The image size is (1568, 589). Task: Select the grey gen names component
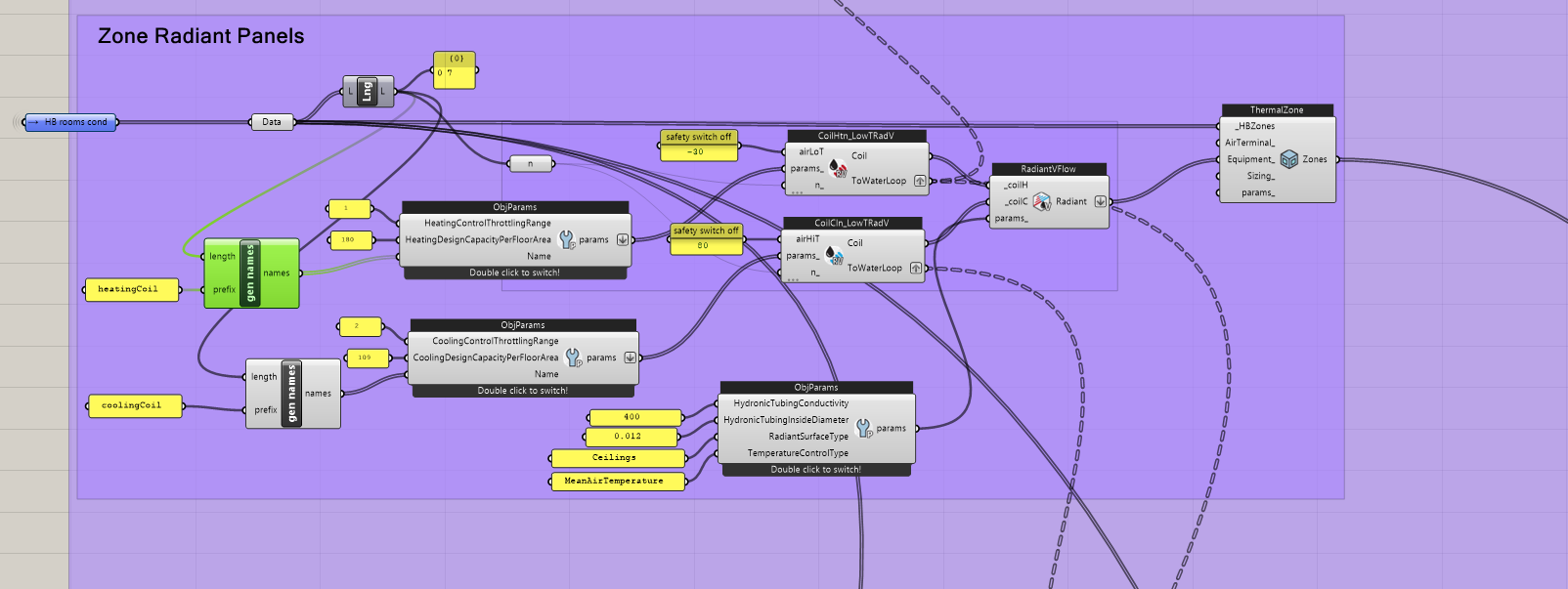coord(293,394)
